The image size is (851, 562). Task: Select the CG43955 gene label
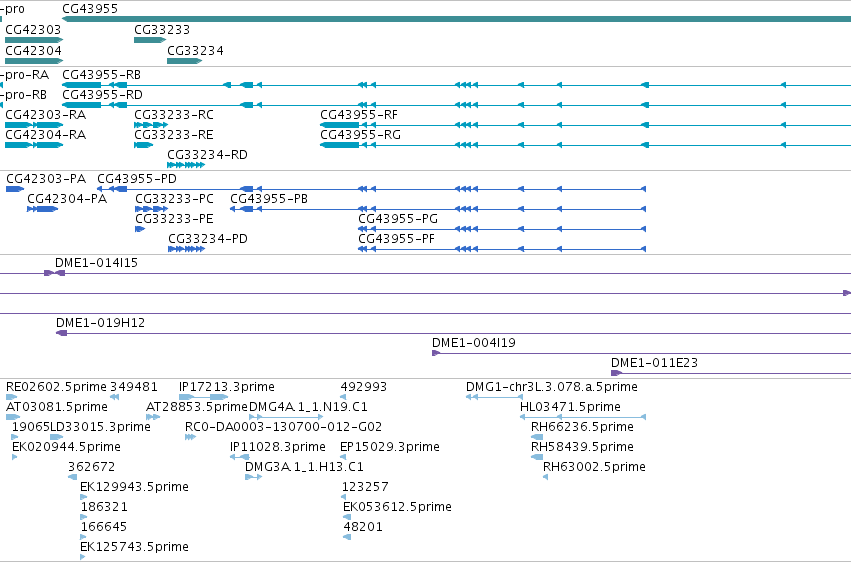90,9
